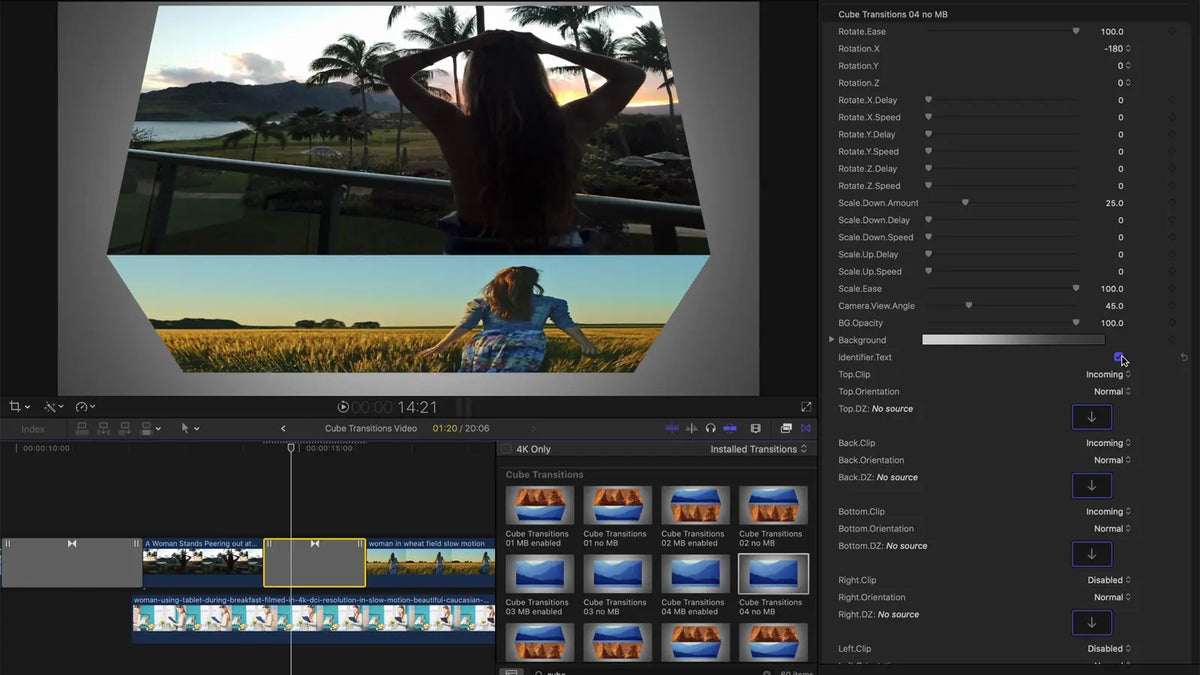
Task: Toggle the Transitions browser bowtie icon
Action: click(806, 429)
